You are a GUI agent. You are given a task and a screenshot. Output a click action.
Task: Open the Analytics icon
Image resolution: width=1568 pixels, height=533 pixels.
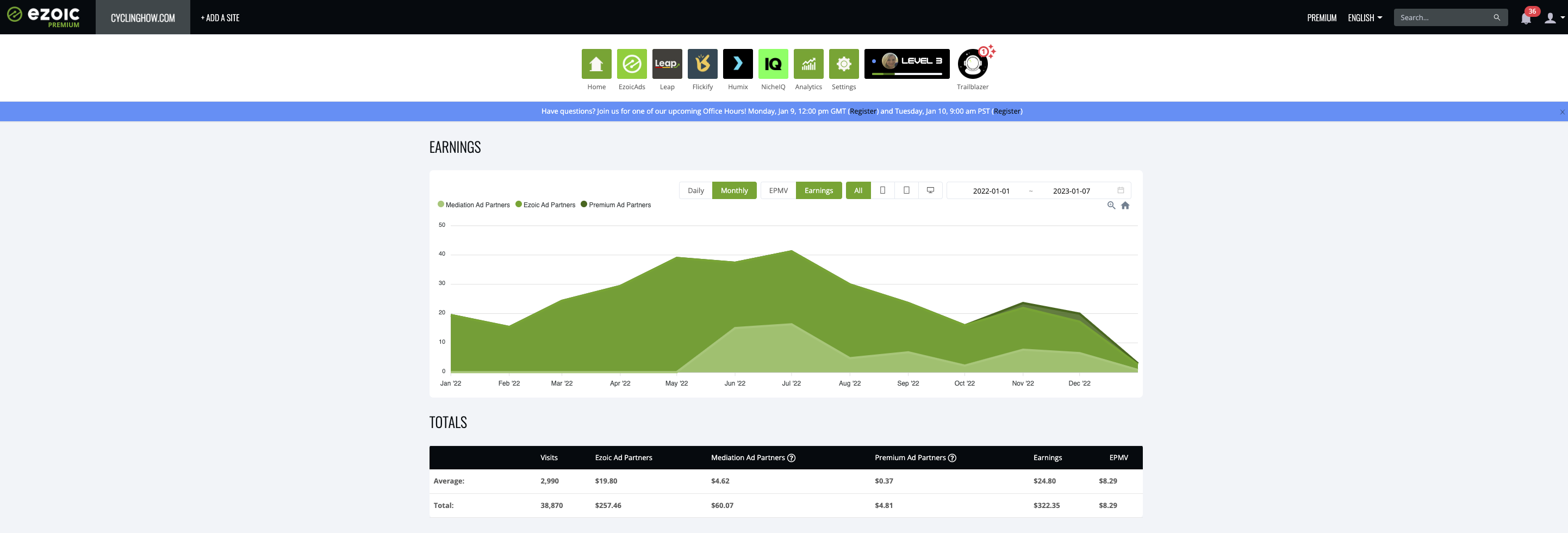click(808, 64)
